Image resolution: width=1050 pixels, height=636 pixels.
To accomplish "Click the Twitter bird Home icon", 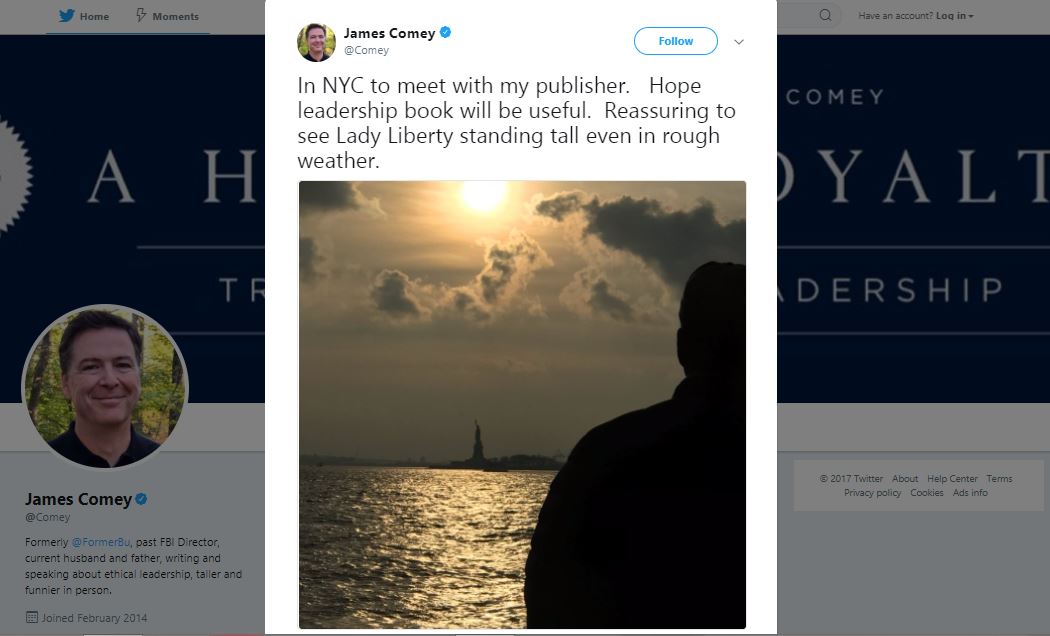I will pyautogui.click(x=66, y=16).
